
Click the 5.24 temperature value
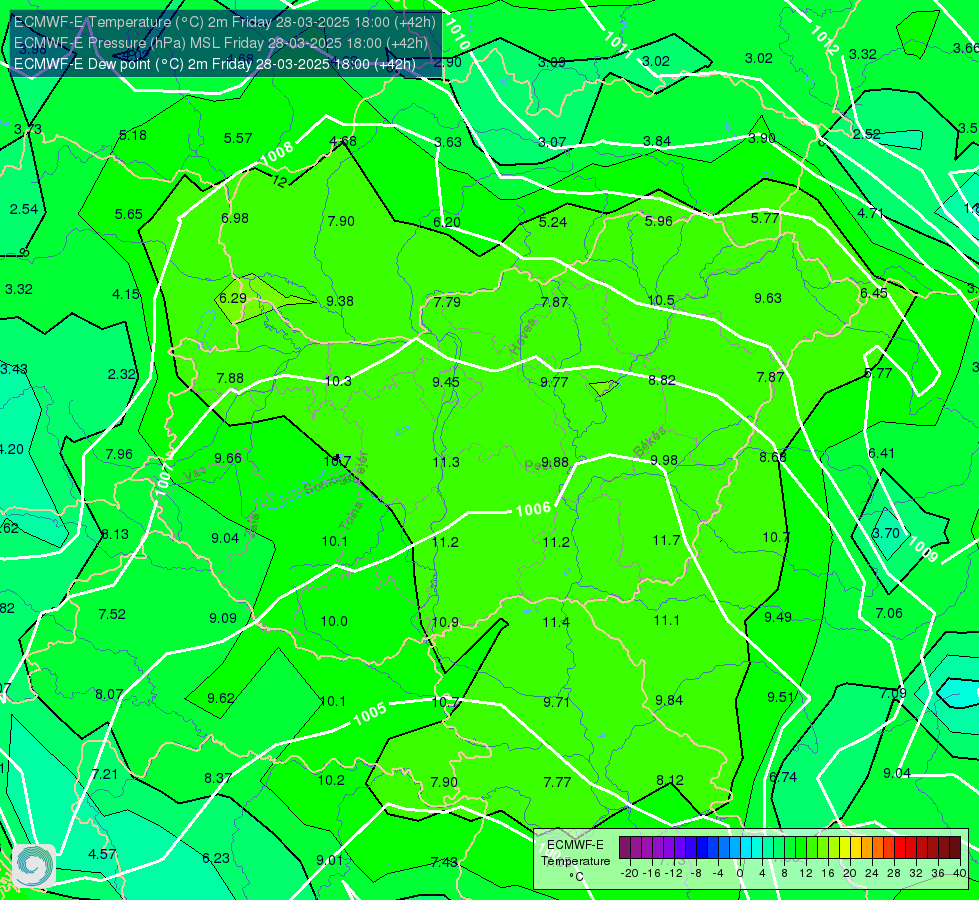coord(553,222)
